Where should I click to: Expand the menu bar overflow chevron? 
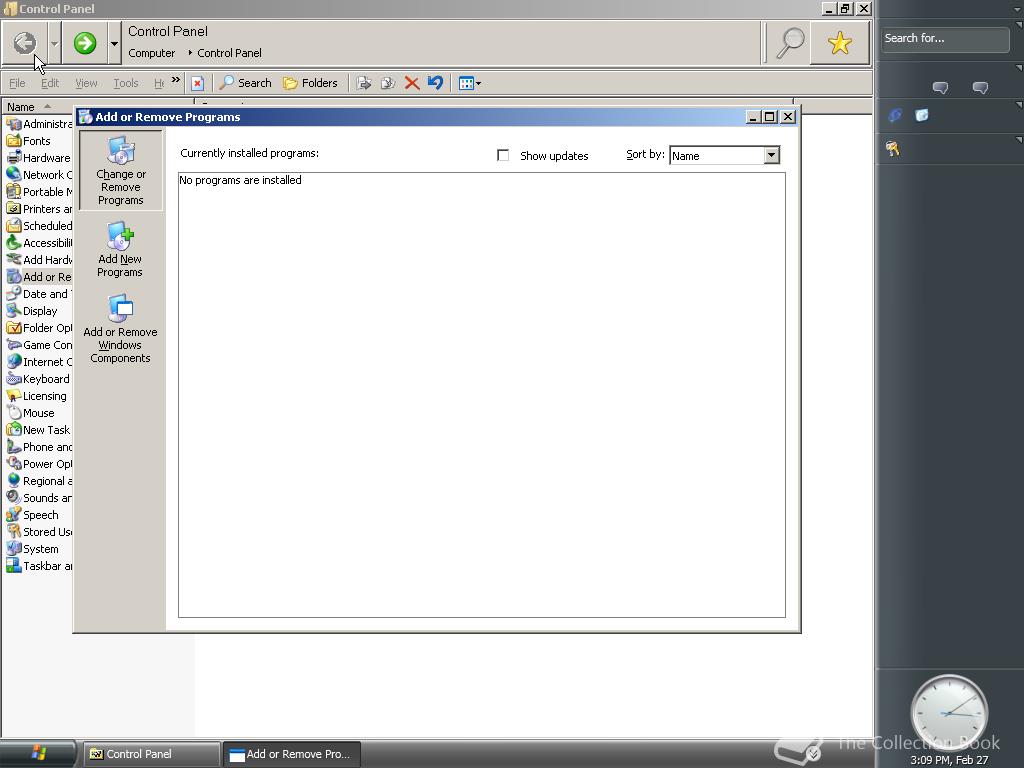click(176, 80)
